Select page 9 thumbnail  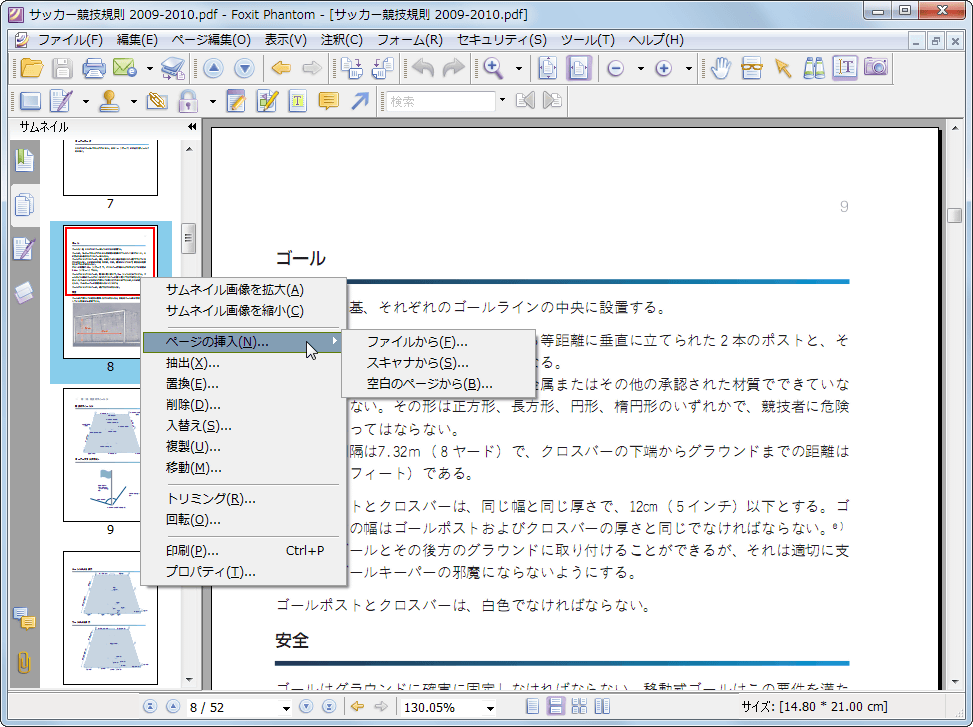tap(110, 455)
